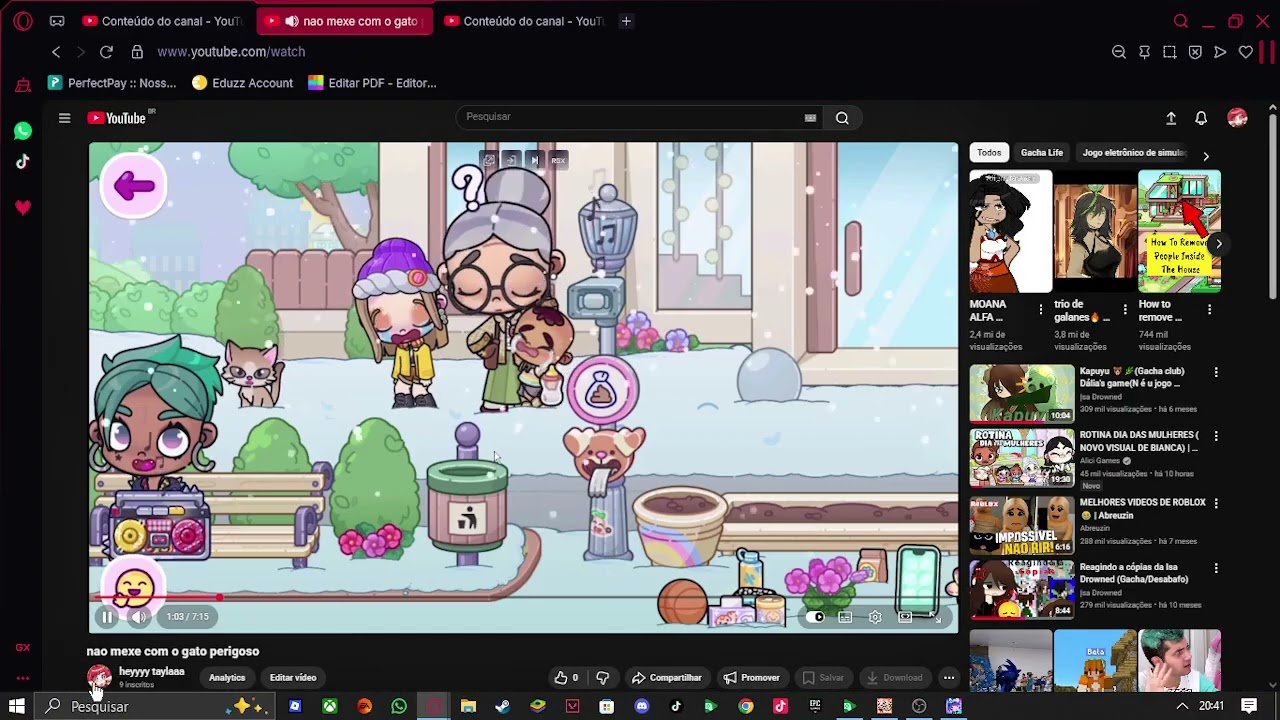Viewport: 1280px width, 720px height.
Task: Mute the video with the volume icon
Action: point(139,617)
